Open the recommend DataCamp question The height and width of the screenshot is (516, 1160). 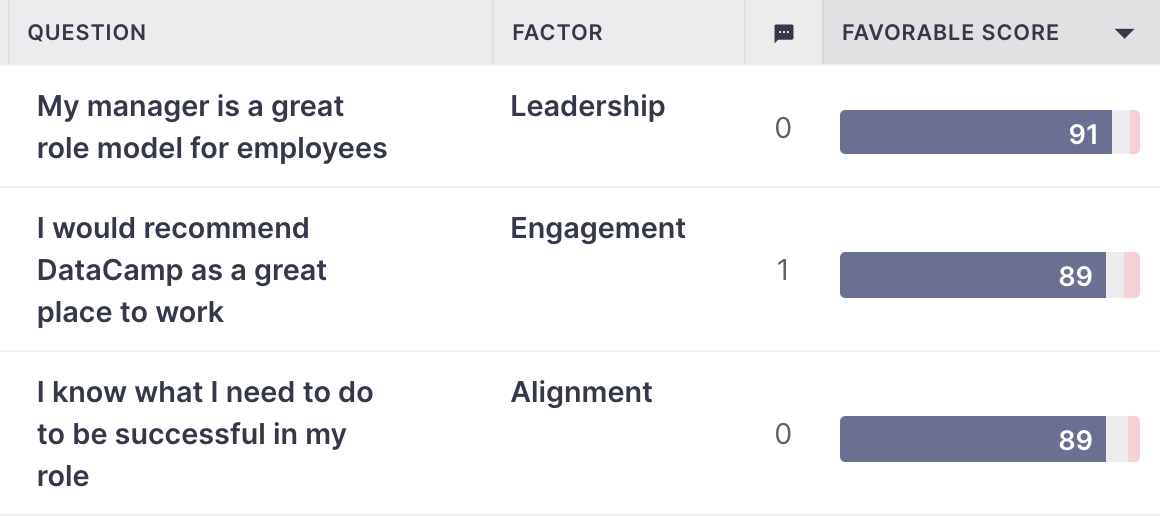182,270
